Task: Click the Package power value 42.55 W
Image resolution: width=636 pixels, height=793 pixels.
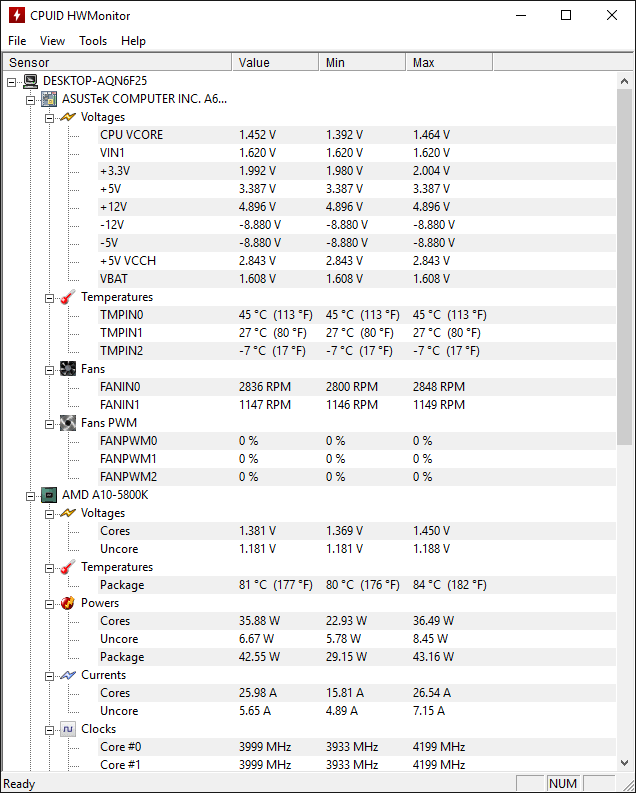Action: click(259, 657)
